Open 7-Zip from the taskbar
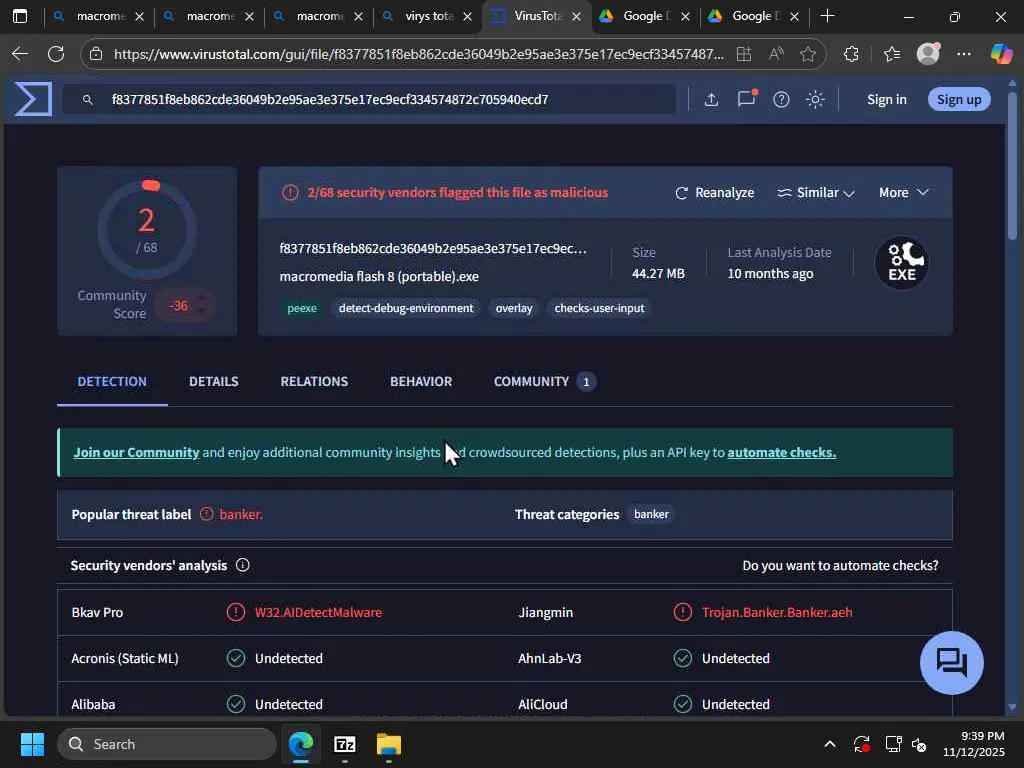This screenshot has height=768, width=1024. click(344, 744)
